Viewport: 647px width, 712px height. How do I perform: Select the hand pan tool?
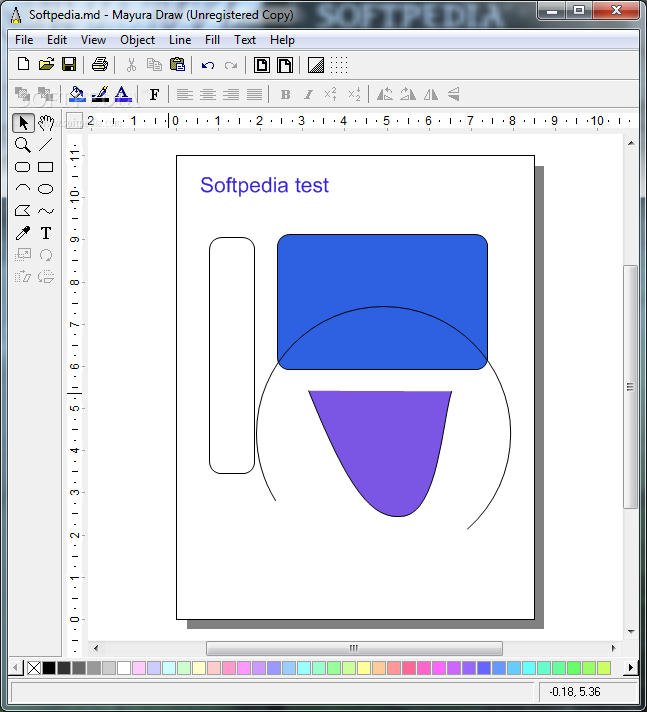tap(46, 123)
